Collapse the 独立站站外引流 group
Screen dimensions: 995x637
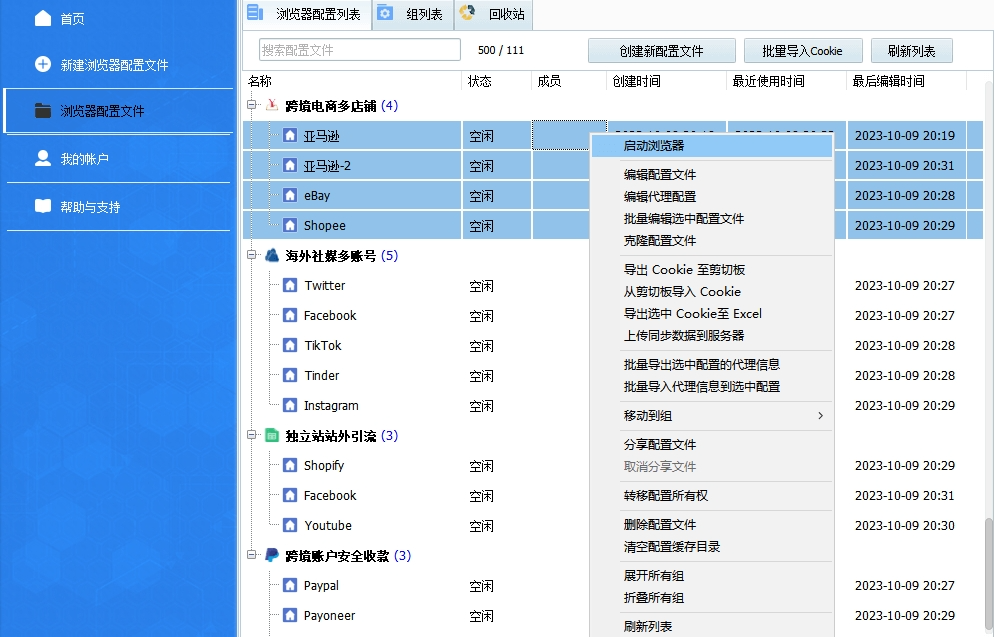pos(253,434)
